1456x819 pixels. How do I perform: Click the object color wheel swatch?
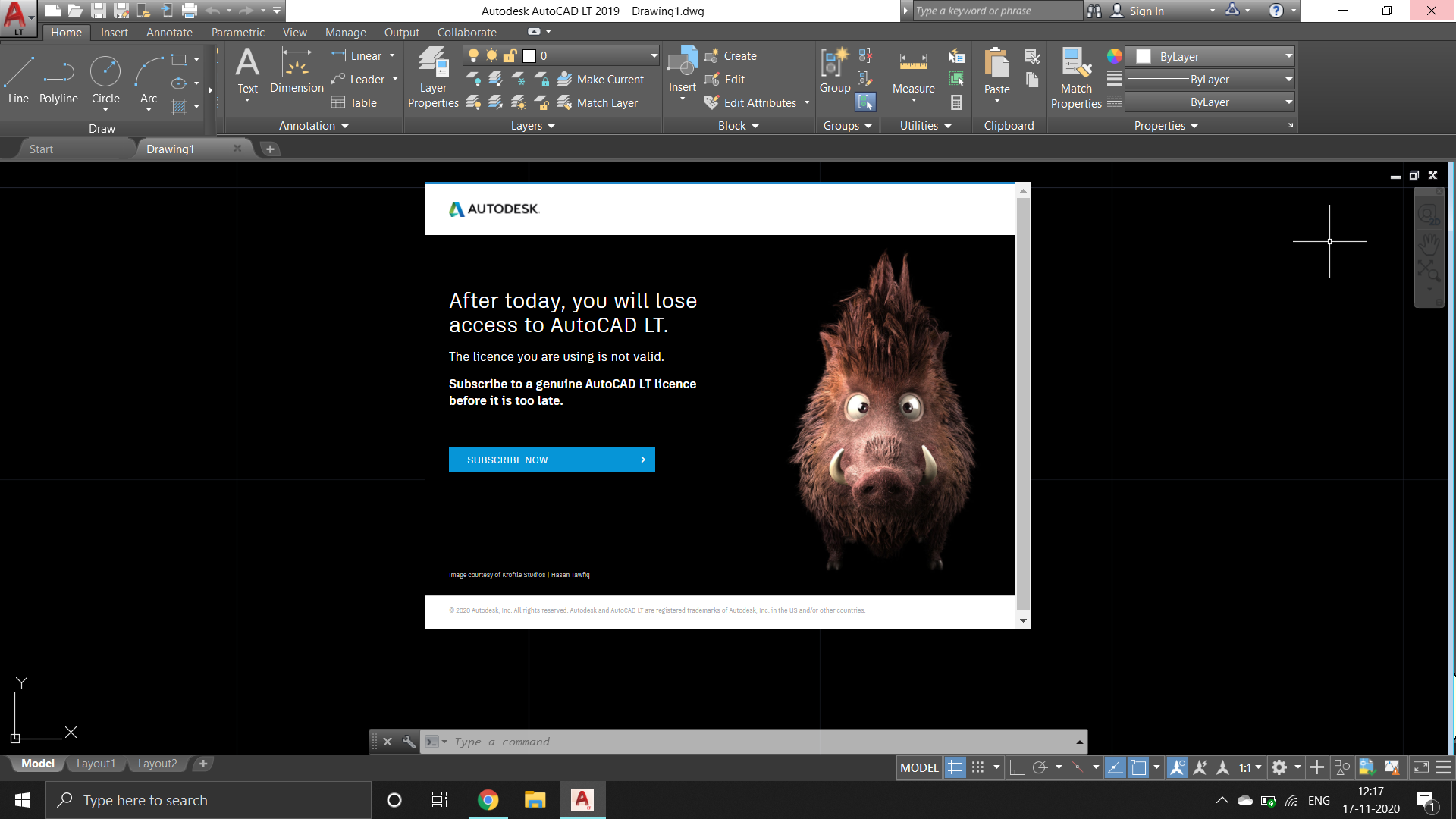[x=1114, y=56]
